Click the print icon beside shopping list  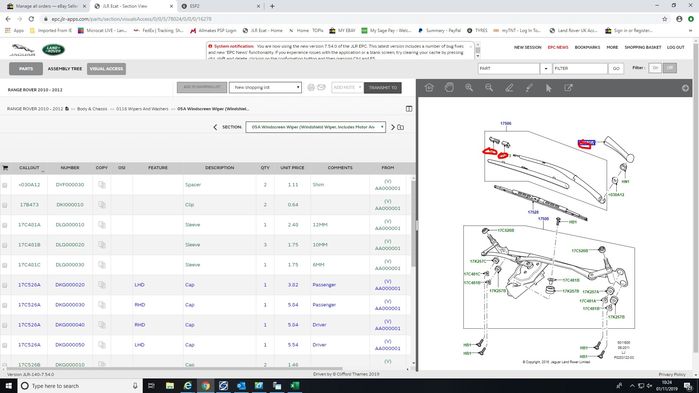click(311, 87)
